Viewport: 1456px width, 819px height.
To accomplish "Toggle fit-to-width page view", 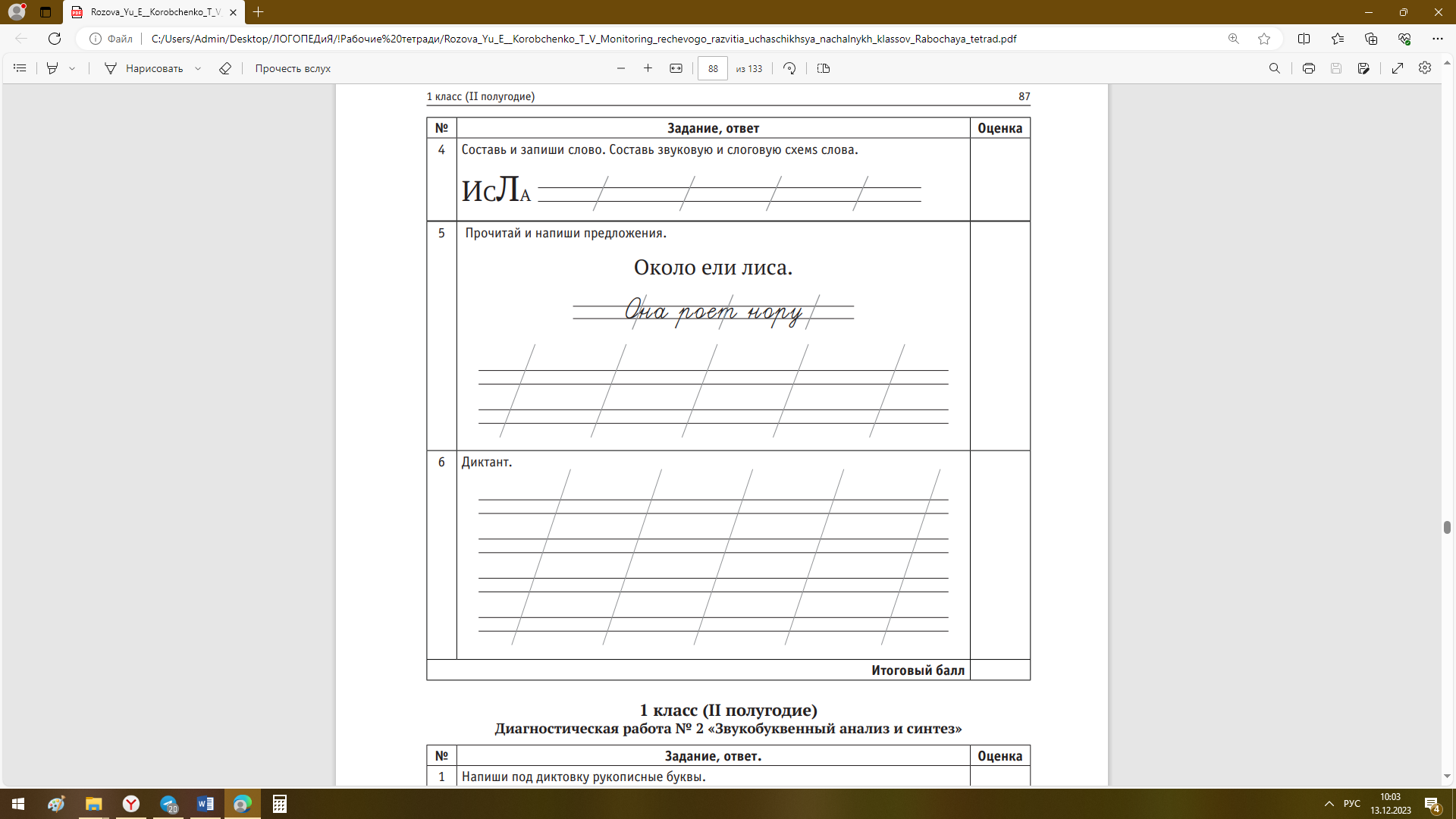I will pos(676,68).
